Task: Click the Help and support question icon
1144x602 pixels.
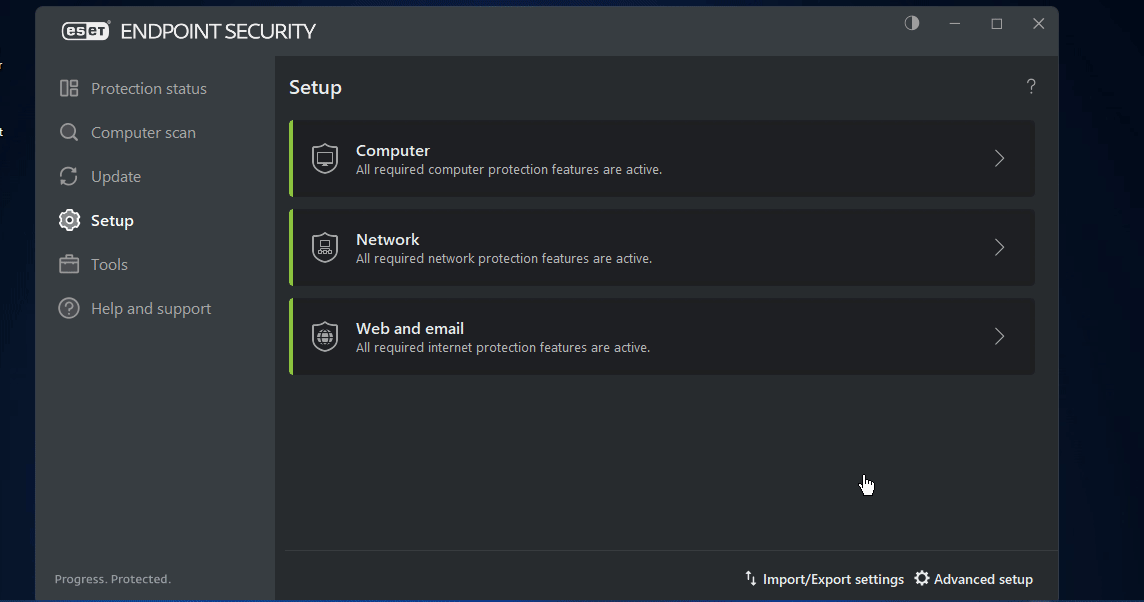Action: [x=69, y=308]
